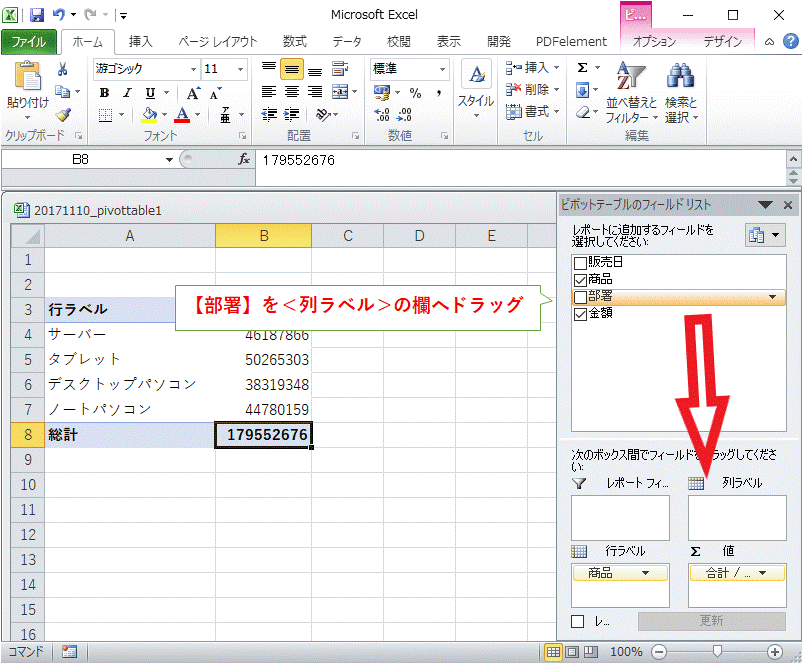Click the percent style icon

click(414, 93)
